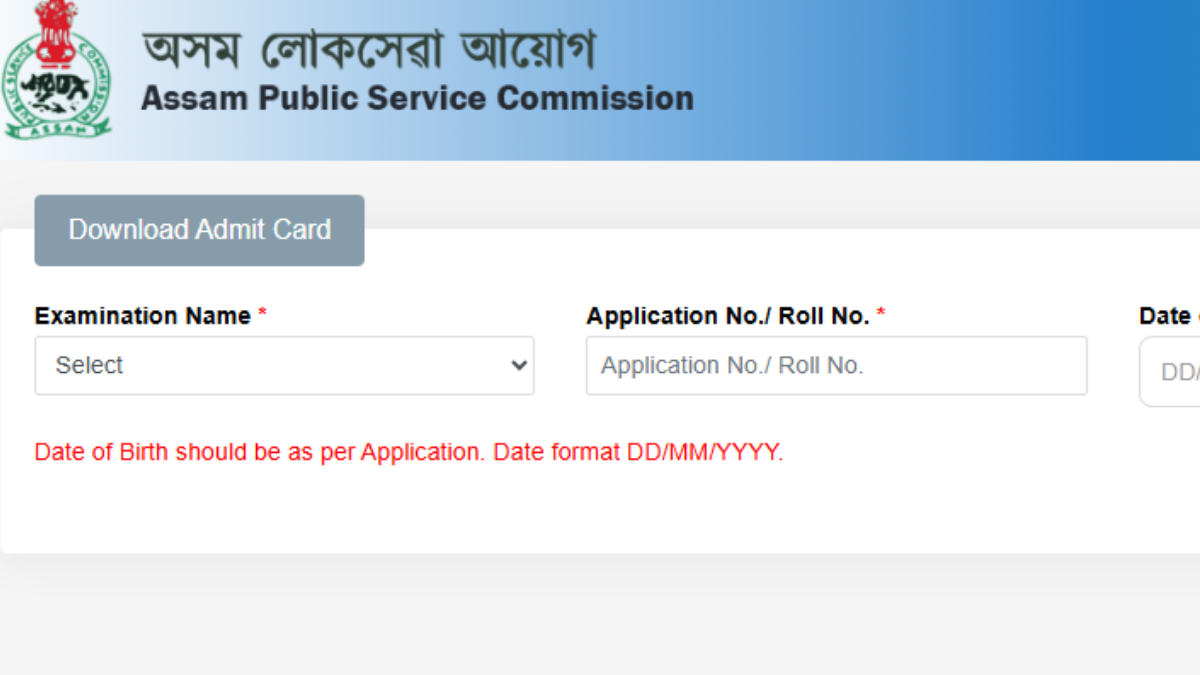Click the Assamese-language commission title

pos(368,48)
